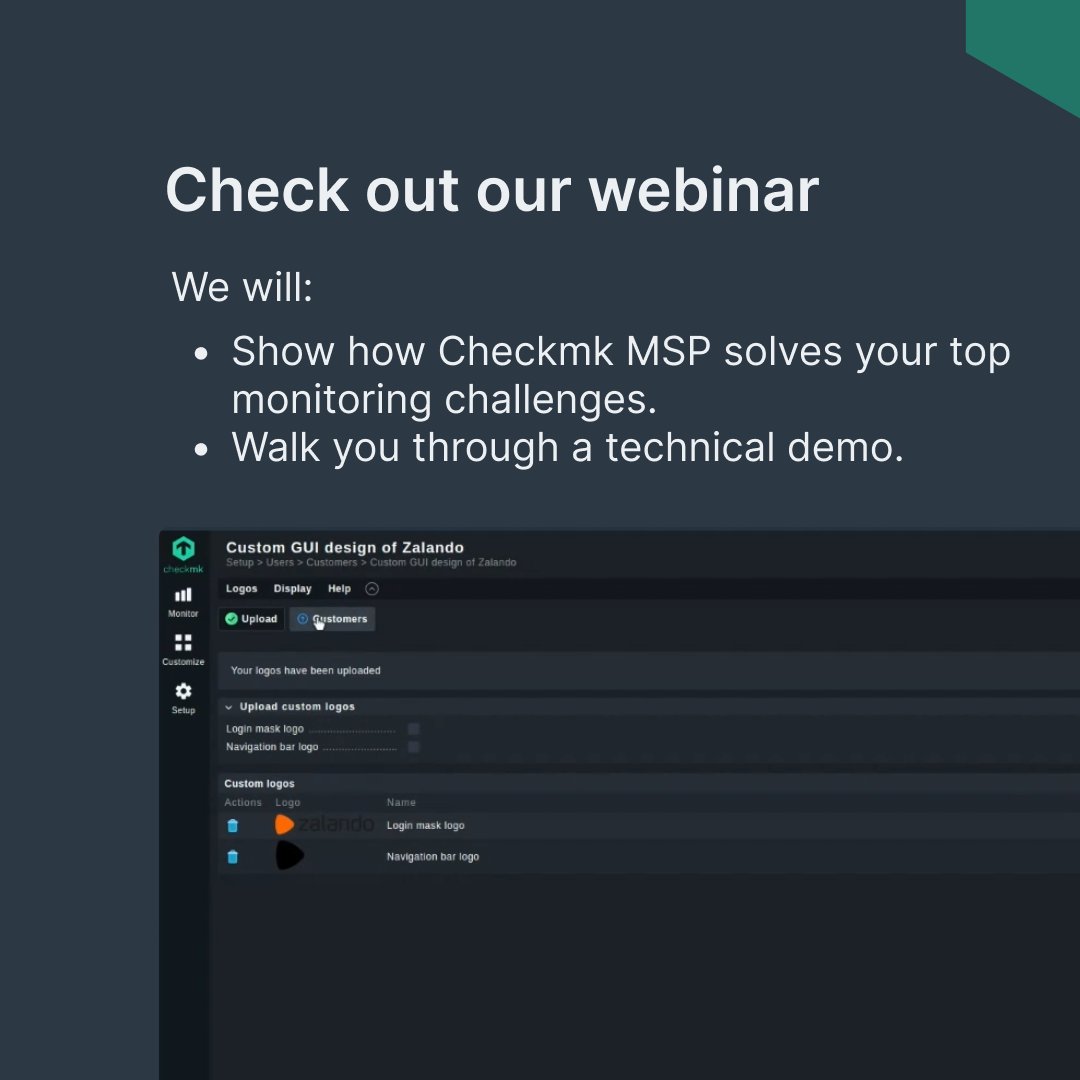This screenshot has width=1080, height=1080.
Task: Click the 'Navigation bar logo' name cell
Action: [x=433, y=857]
